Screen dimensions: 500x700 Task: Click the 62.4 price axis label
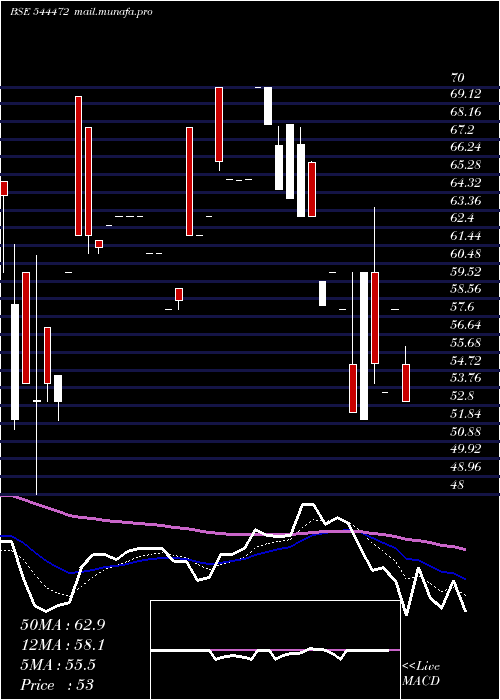[x=462, y=218]
